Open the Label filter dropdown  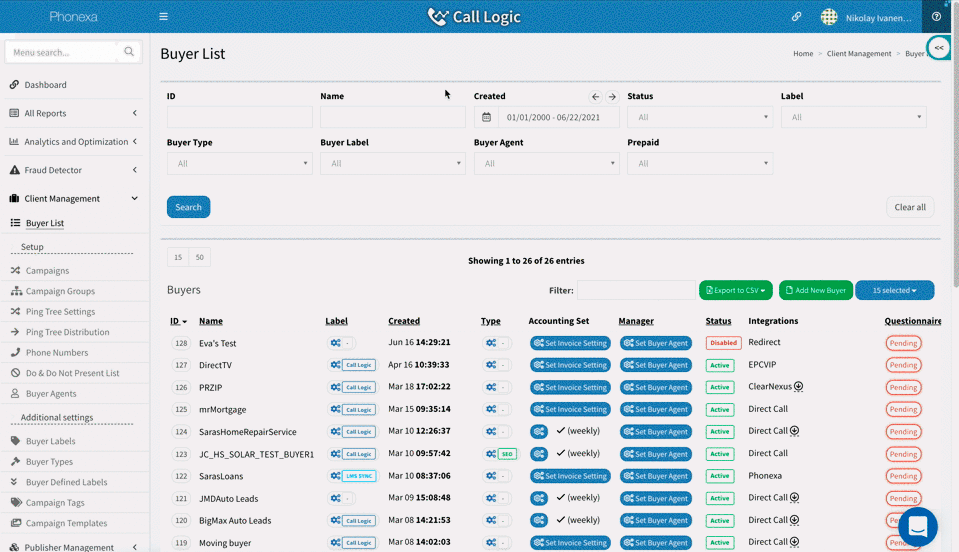coord(853,117)
